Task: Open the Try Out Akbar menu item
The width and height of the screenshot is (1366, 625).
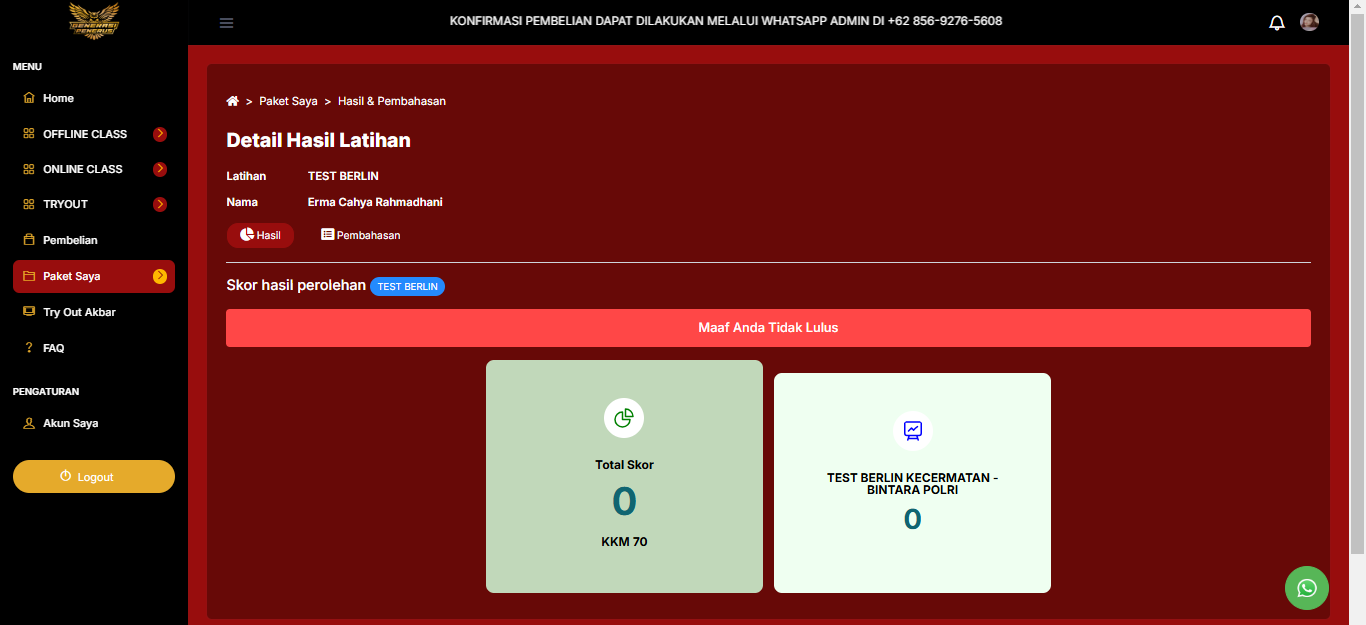Action: 94,312
